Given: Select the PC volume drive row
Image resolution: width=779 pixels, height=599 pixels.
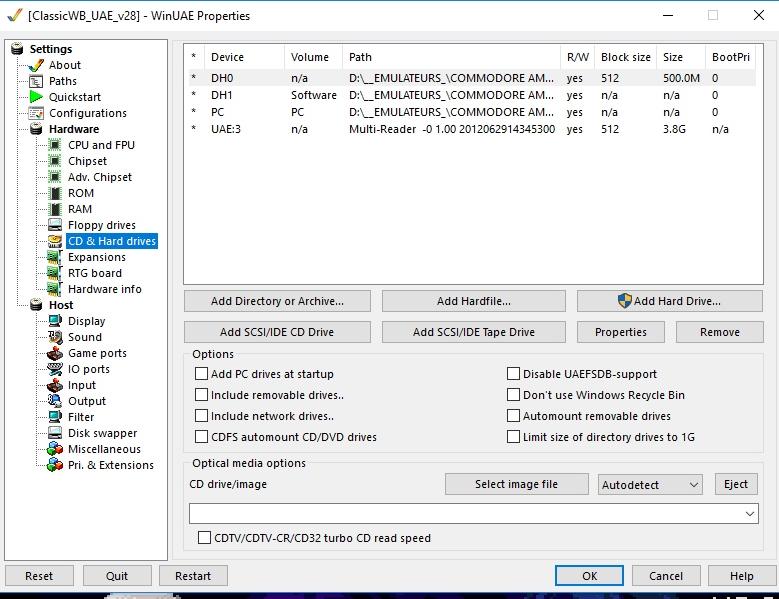Looking at the screenshot, I should coord(472,112).
